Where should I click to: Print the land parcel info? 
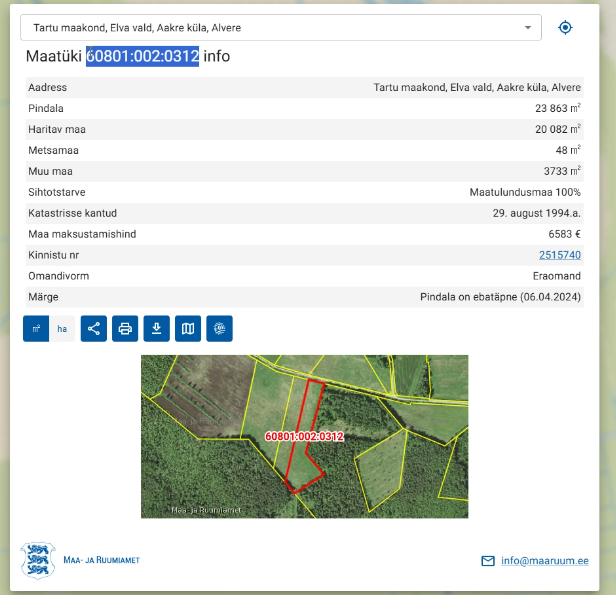tap(125, 328)
